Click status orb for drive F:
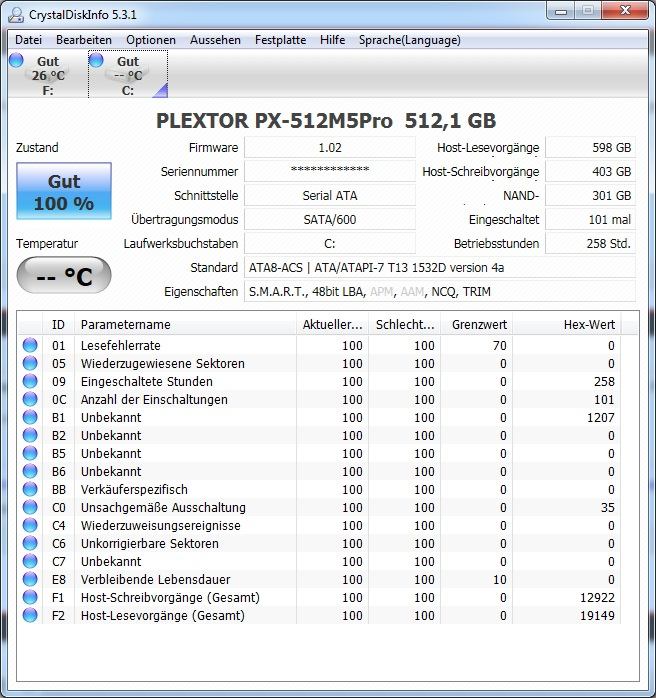 click(16, 60)
